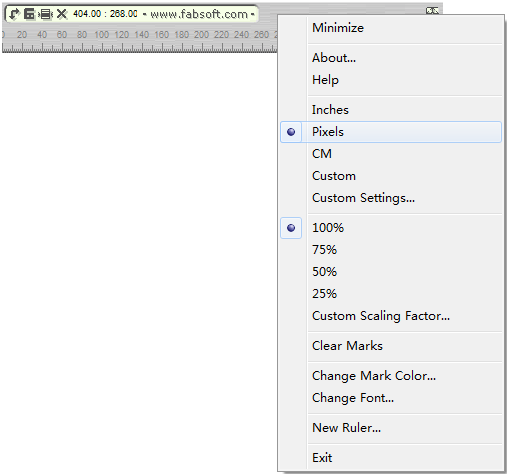Viewport: 507px width, 474px height.
Task: Click the X icon on the ruler toolbar
Action: (x=62, y=14)
